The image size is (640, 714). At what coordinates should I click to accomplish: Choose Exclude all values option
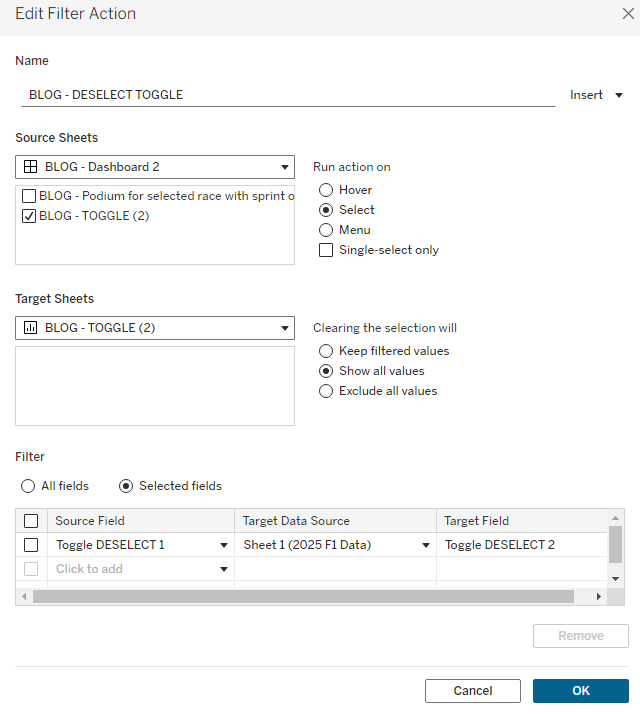tap(326, 391)
